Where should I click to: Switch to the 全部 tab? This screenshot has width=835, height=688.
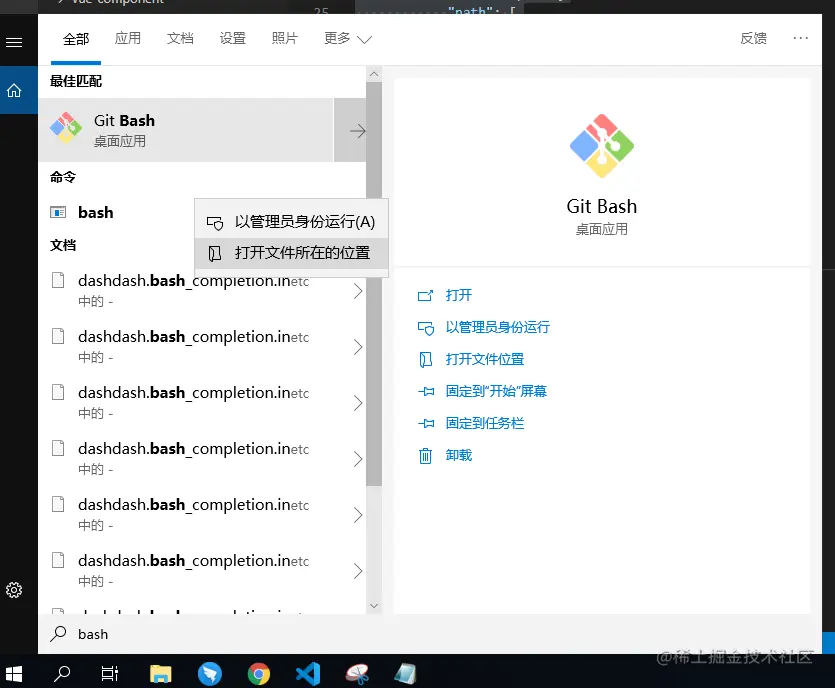tap(76, 39)
